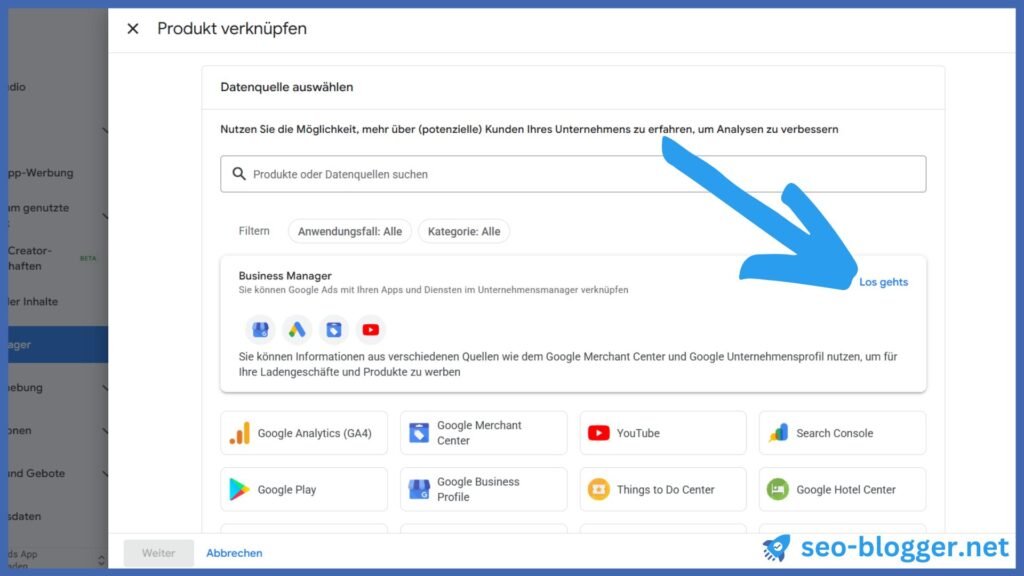Select the Google Business Profile card

click(x=483, y=489)
